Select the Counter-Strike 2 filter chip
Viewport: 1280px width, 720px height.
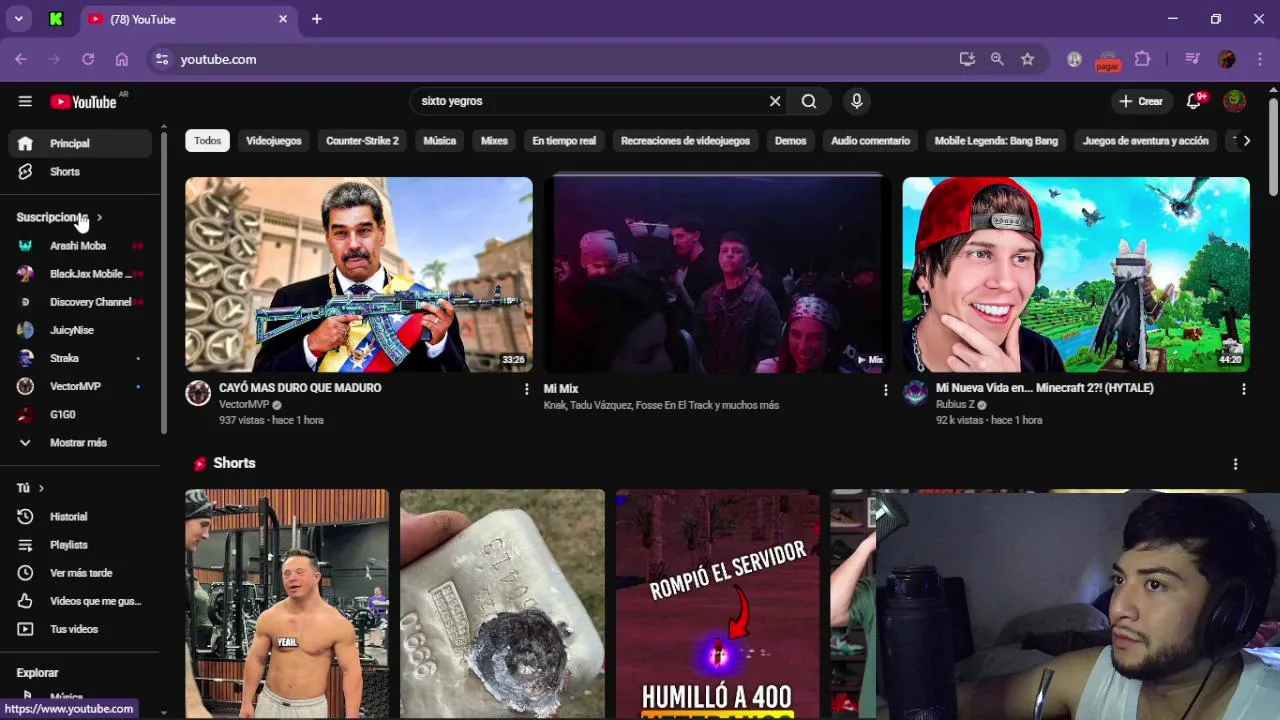tap(362, 141)
